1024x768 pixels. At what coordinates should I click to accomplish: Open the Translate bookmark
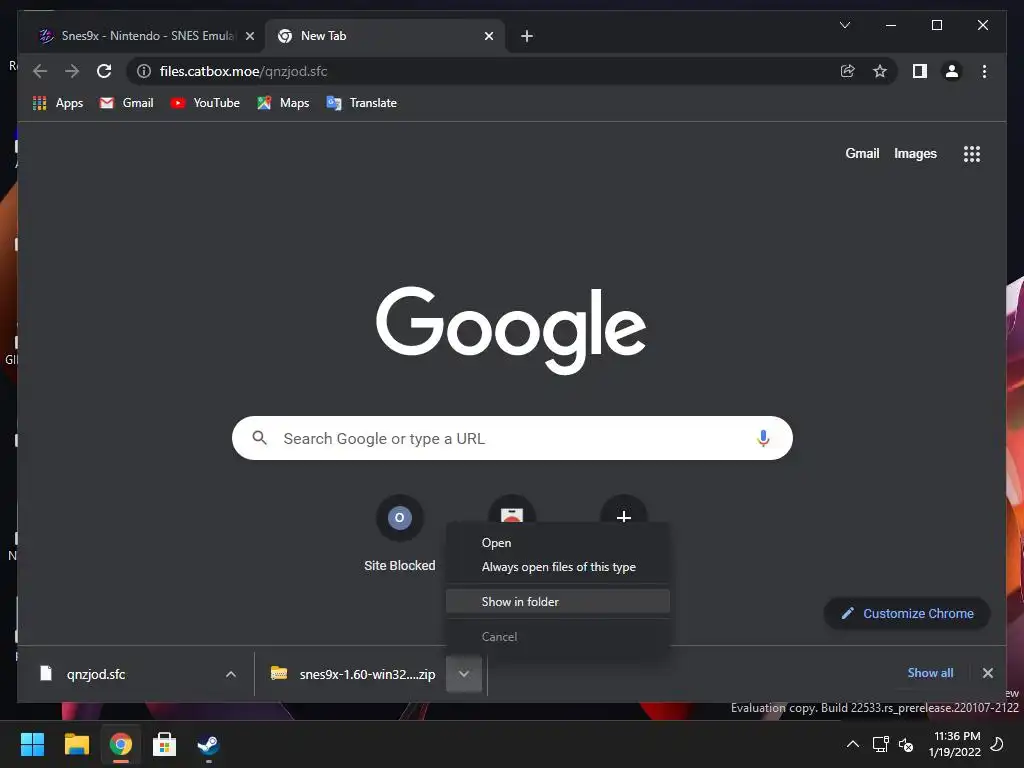(361, 103)
